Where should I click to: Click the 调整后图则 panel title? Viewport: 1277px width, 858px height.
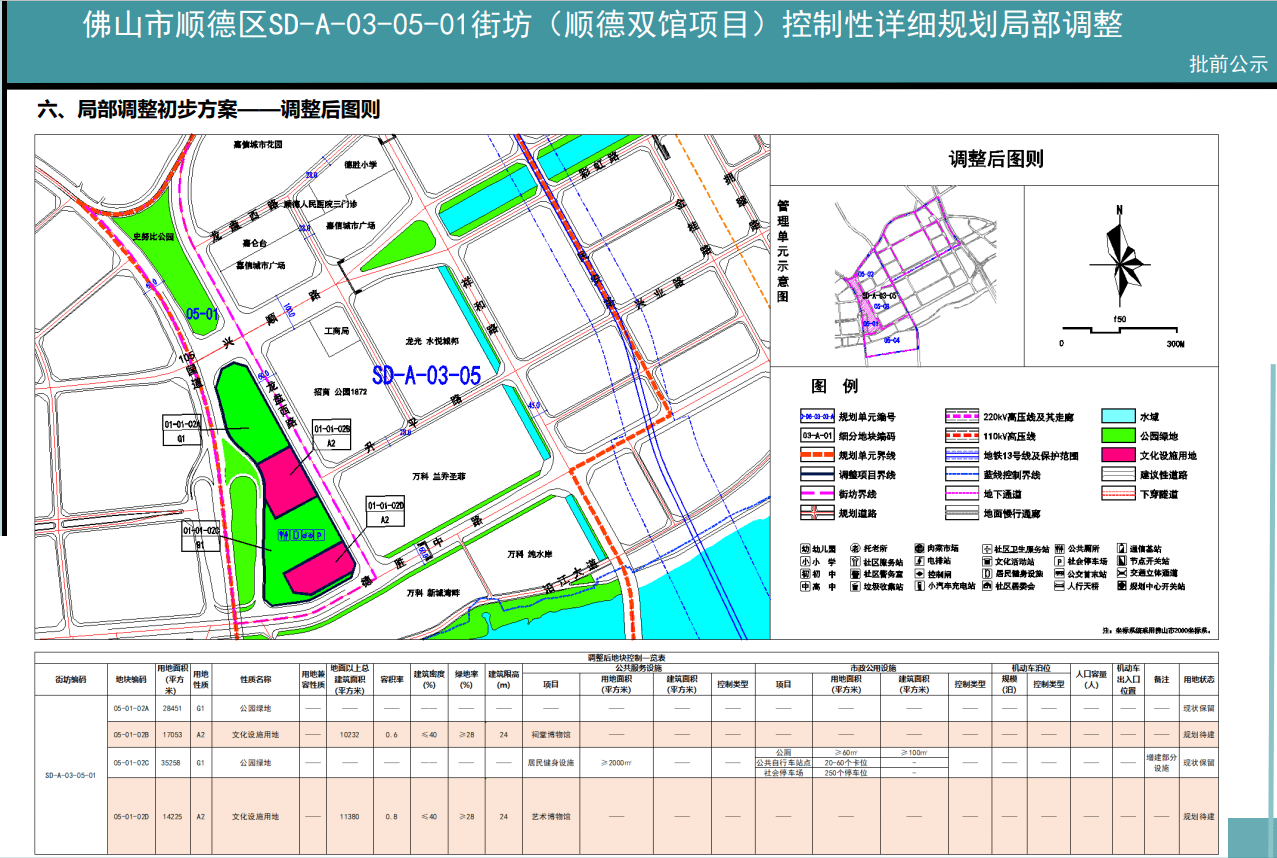tap(996, 160)
